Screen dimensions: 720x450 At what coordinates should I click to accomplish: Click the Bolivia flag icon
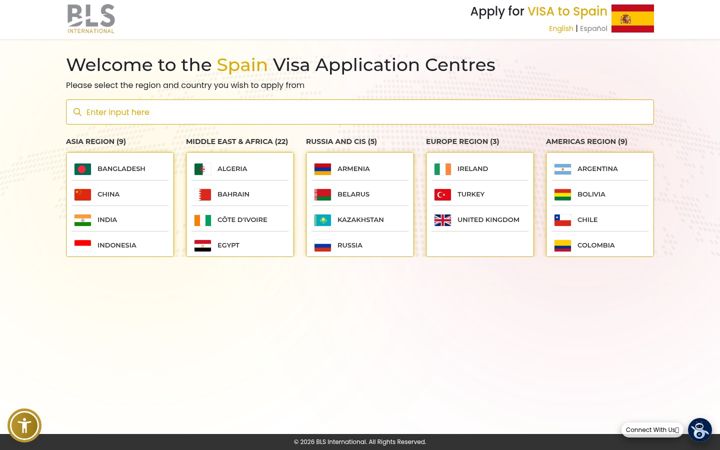[562, 195]
